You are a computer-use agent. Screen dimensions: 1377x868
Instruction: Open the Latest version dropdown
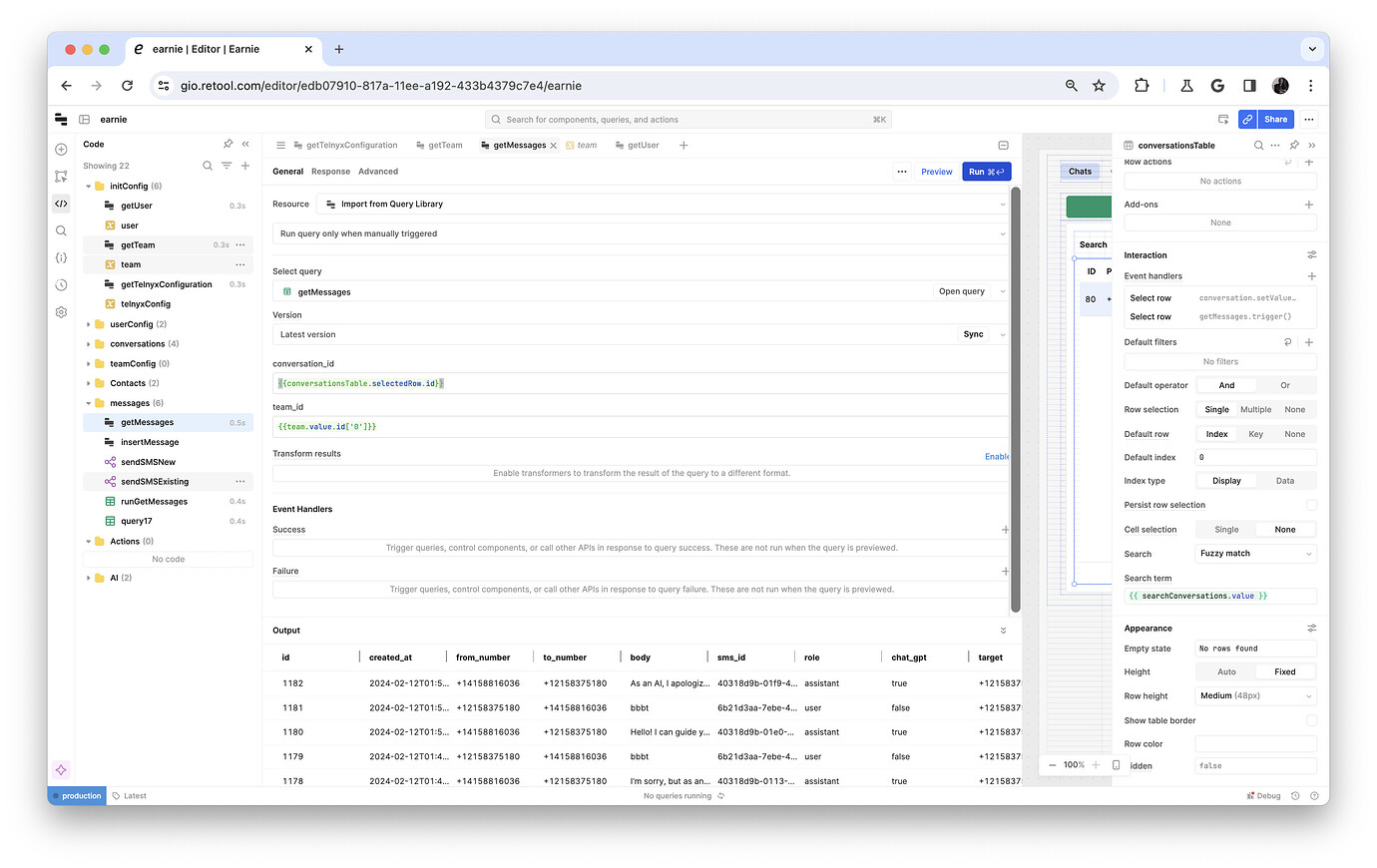tap(639, 334)
